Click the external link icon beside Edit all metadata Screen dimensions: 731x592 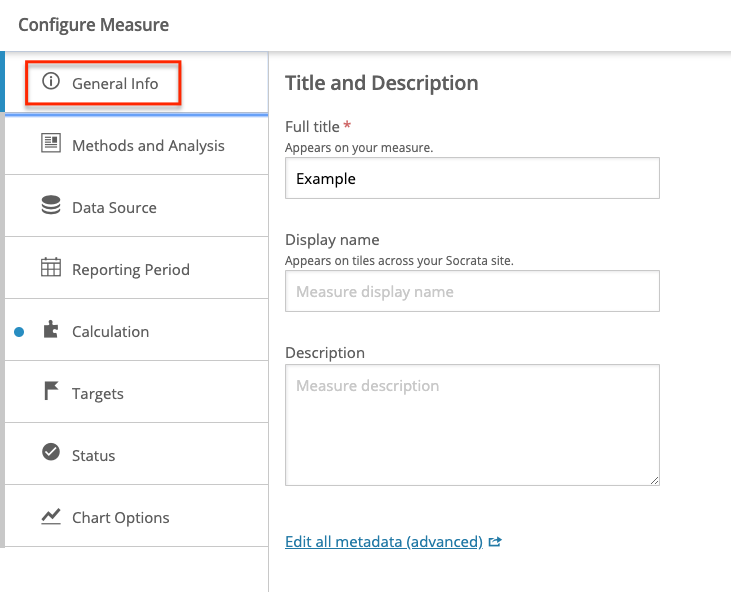495,542
